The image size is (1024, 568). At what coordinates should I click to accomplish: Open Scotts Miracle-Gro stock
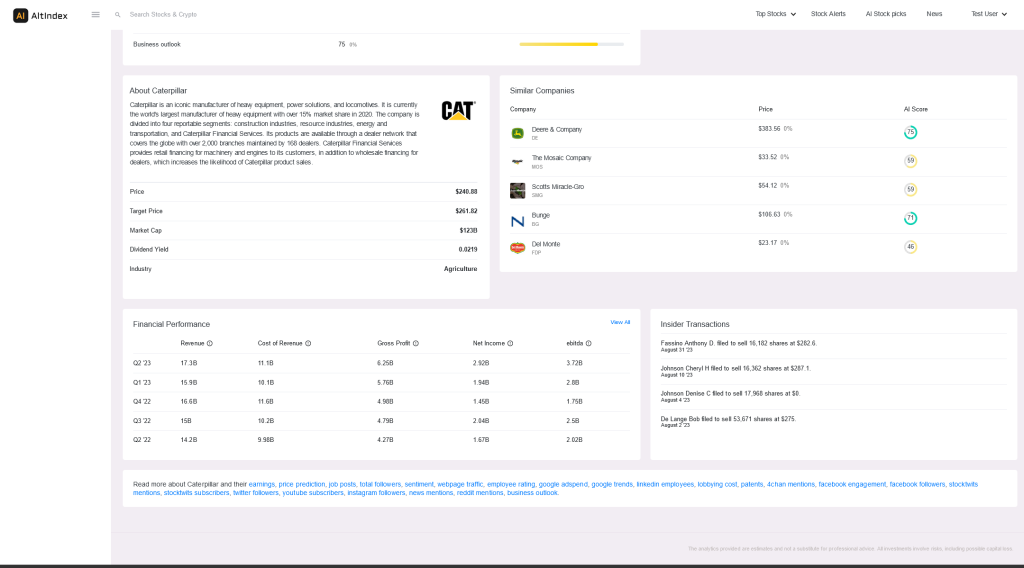[558, 187]
